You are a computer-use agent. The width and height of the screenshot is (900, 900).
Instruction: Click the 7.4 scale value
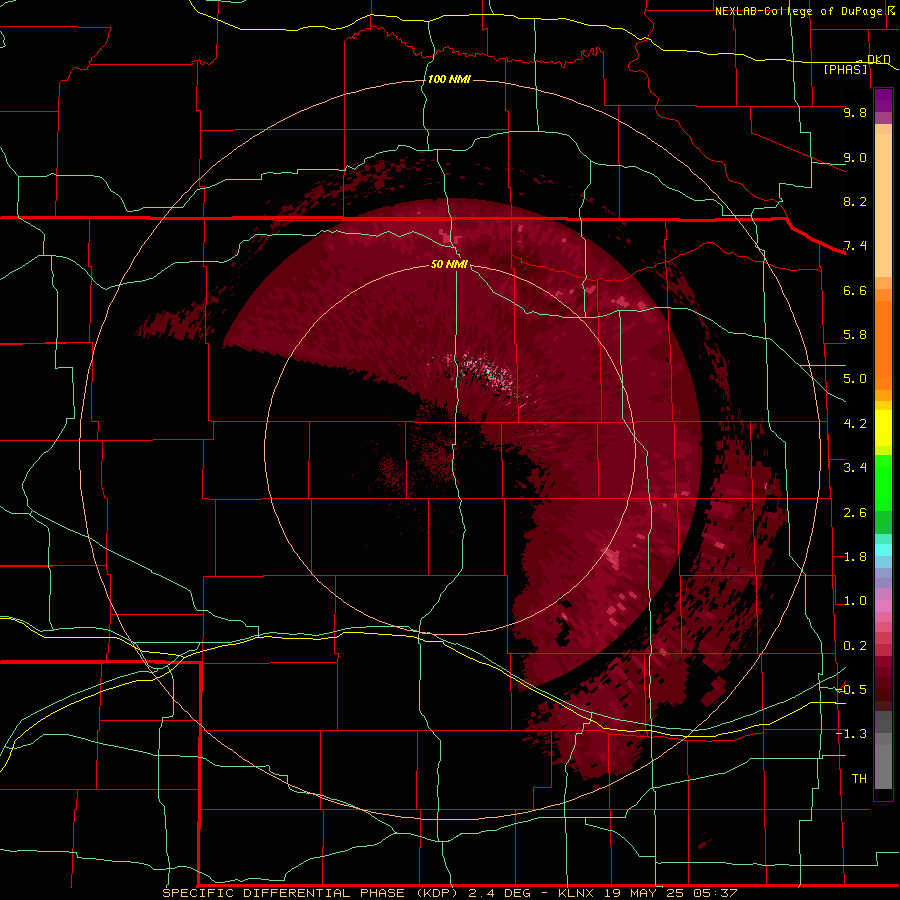click(855, 246)
